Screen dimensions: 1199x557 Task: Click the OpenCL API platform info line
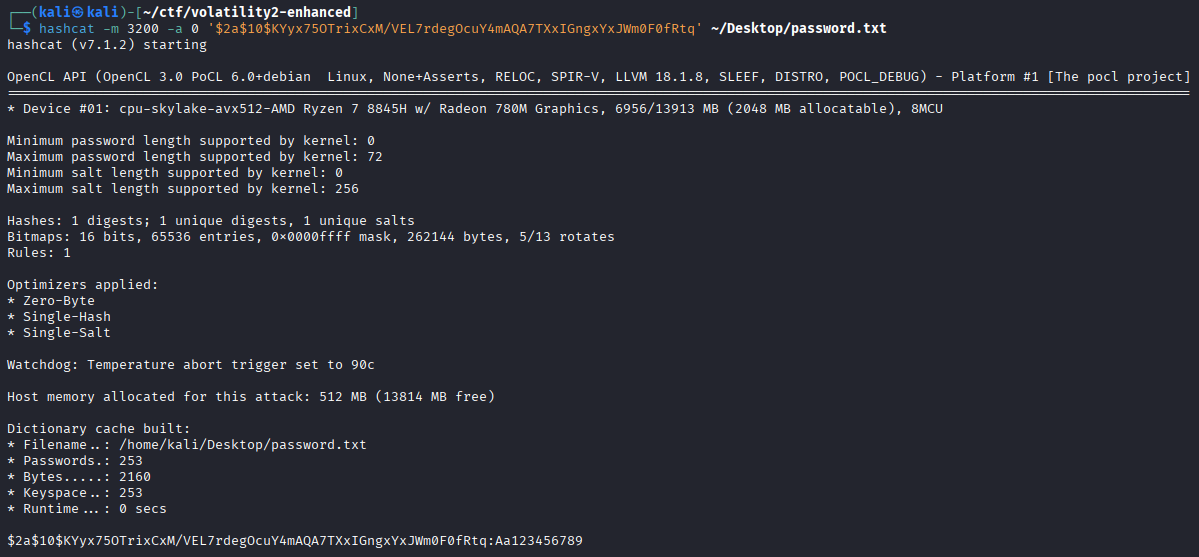click(x=598, y=77)
